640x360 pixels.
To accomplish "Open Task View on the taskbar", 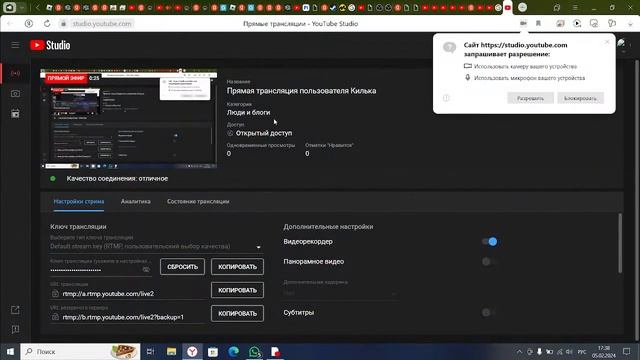I will pos(150,351).
